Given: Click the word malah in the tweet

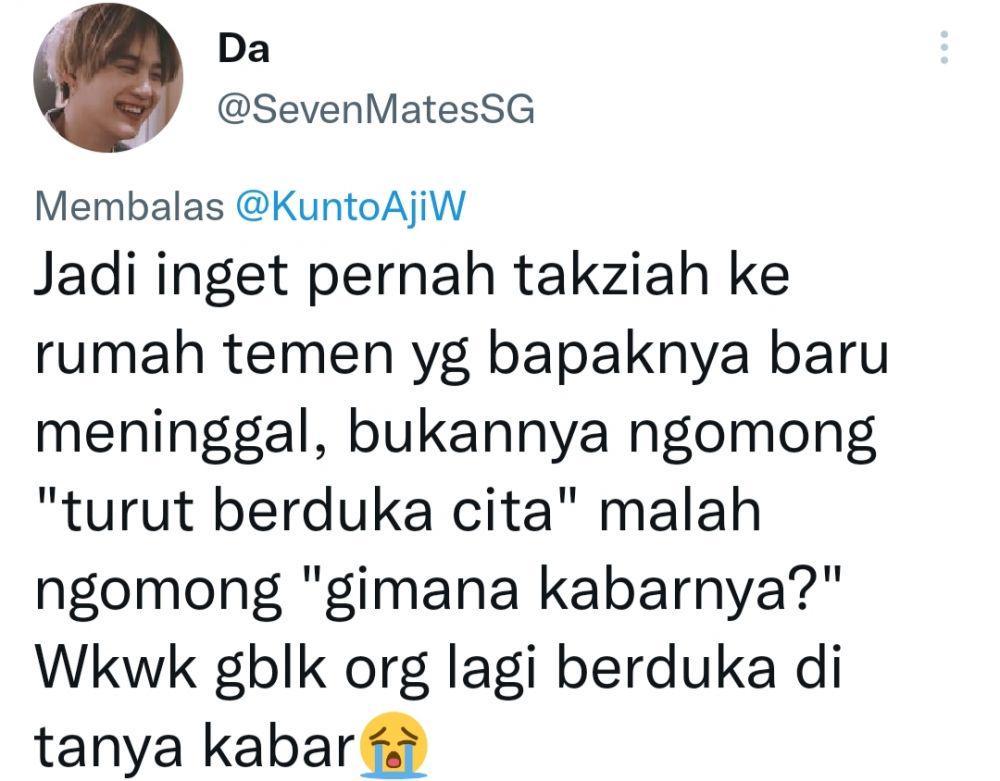Looking at the screenshot, I should click(x=680, y=510).
